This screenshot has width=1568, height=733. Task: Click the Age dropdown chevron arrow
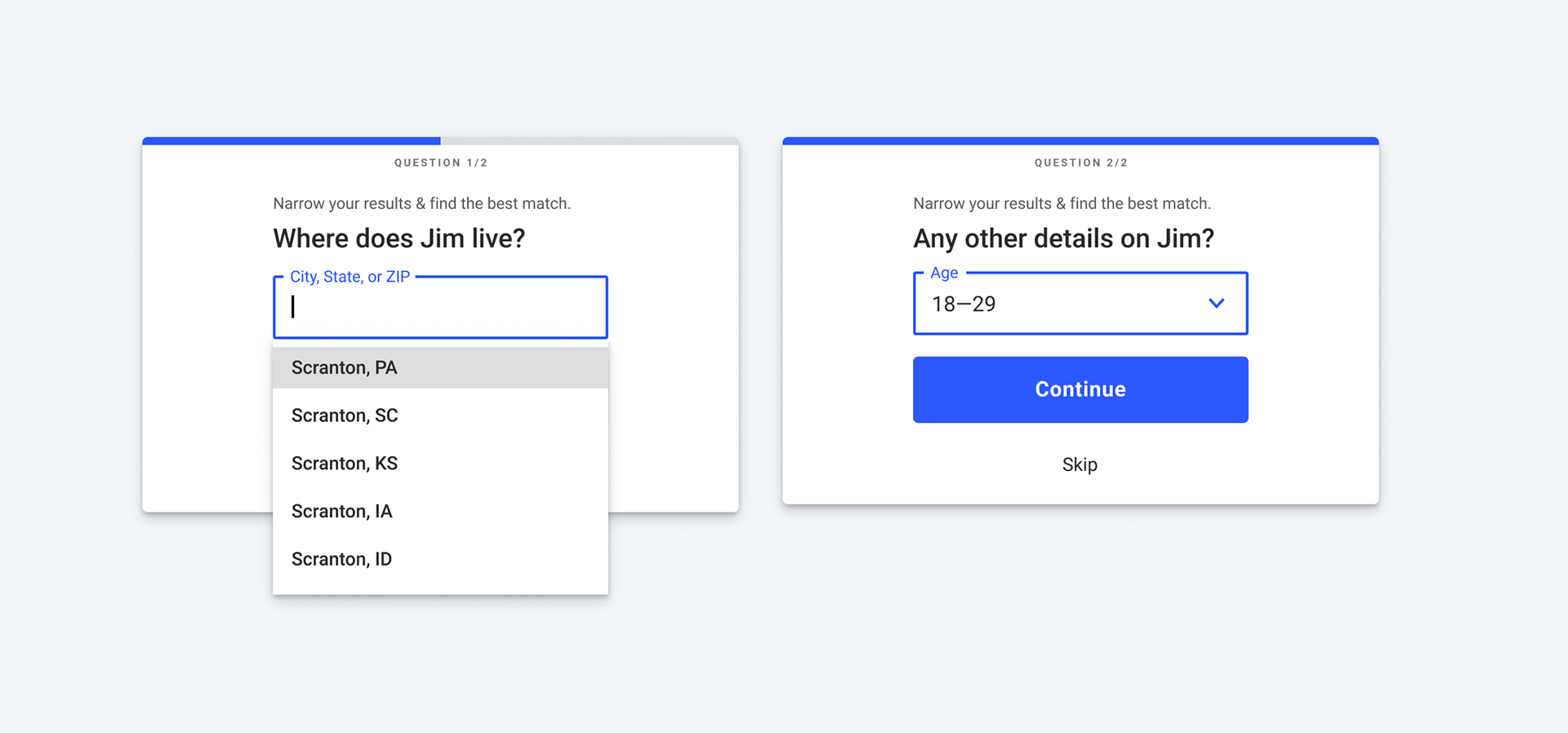click(1216, 304)
